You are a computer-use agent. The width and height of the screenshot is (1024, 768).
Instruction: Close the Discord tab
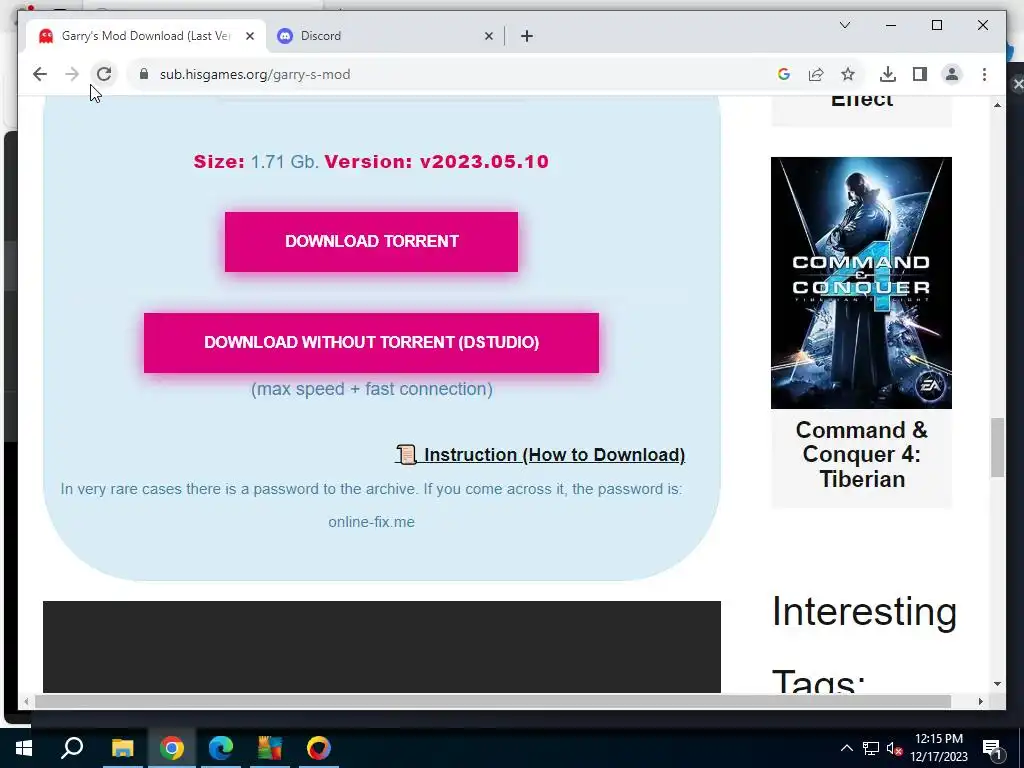[x=488, y=36]
